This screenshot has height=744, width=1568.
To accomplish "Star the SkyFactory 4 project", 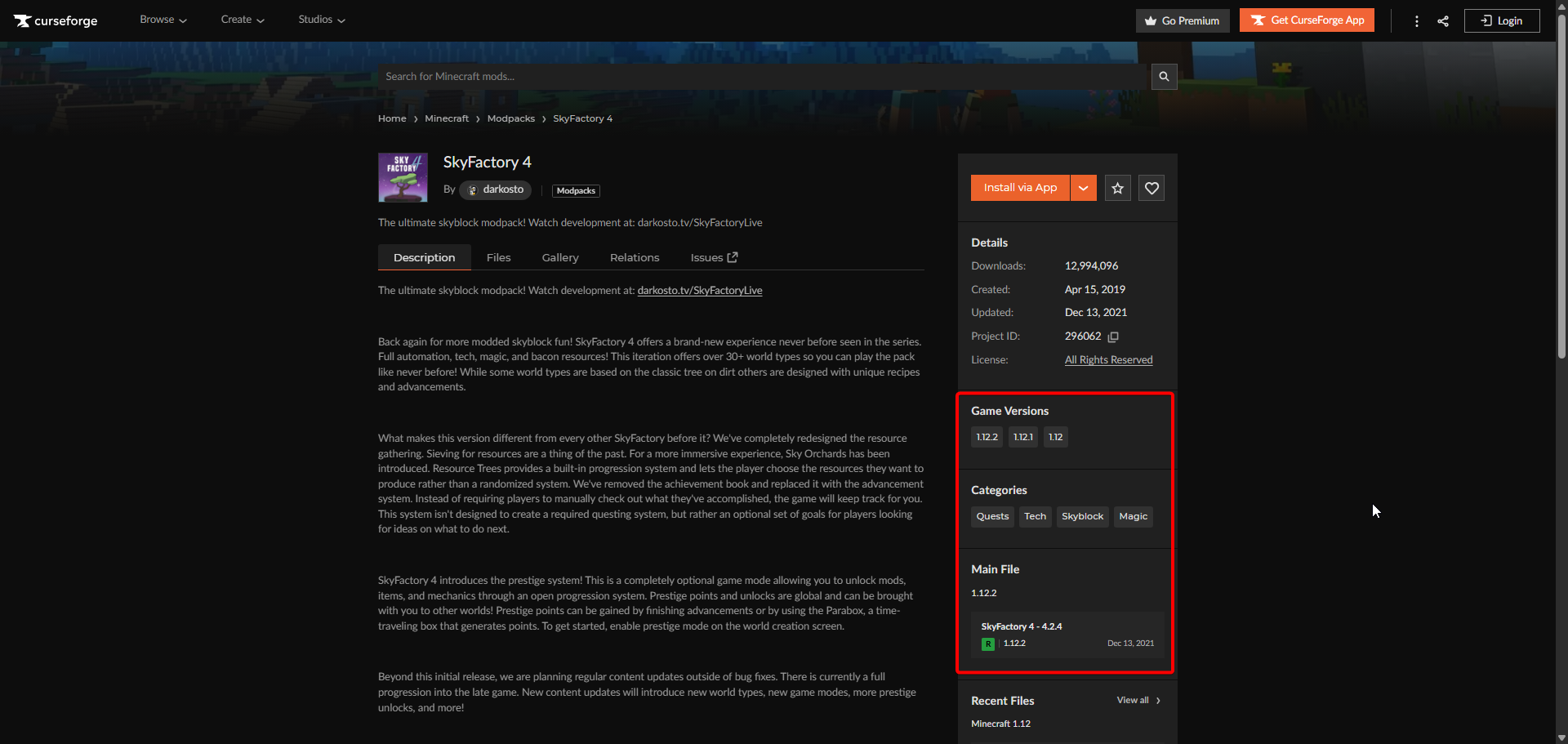I will coord(1117,189).
